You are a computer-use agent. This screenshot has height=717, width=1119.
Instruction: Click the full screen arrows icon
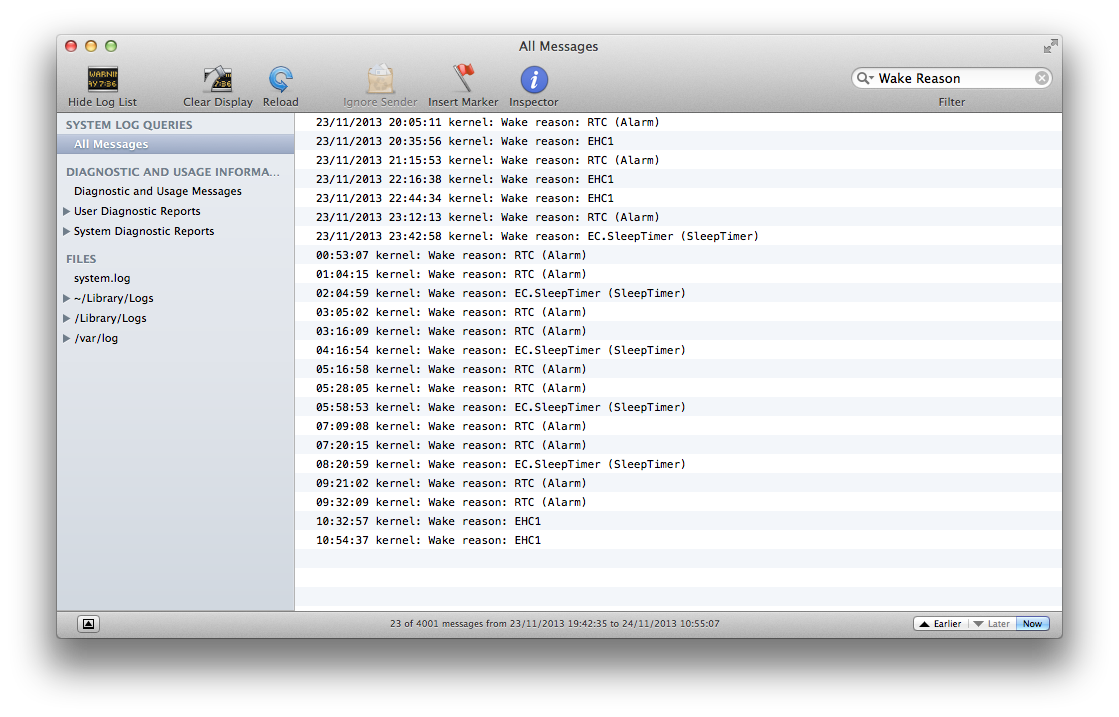pos(1050,46)
